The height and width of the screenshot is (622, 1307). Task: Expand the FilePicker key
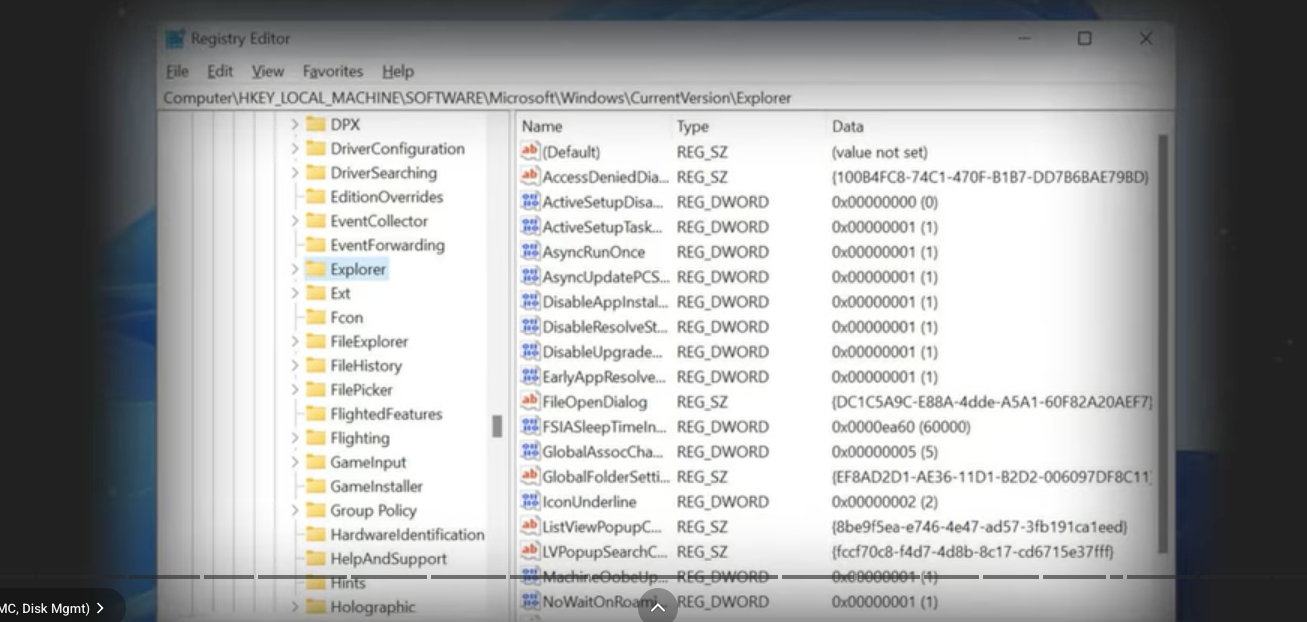click(x=294, y=390)
